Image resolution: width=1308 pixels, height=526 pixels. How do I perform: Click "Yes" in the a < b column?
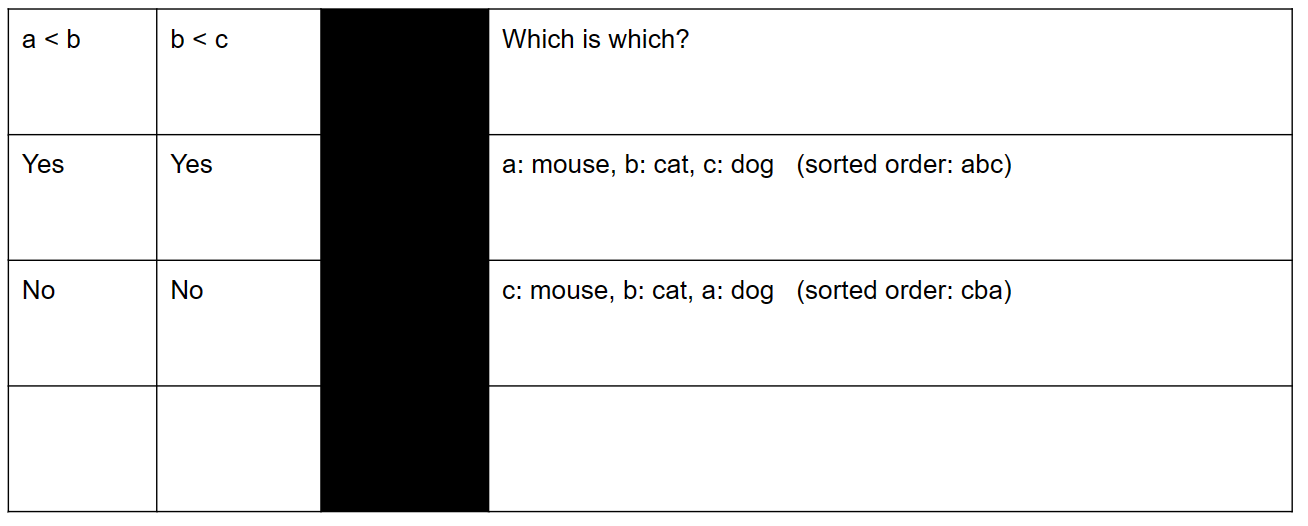click(x=43, y=164)
